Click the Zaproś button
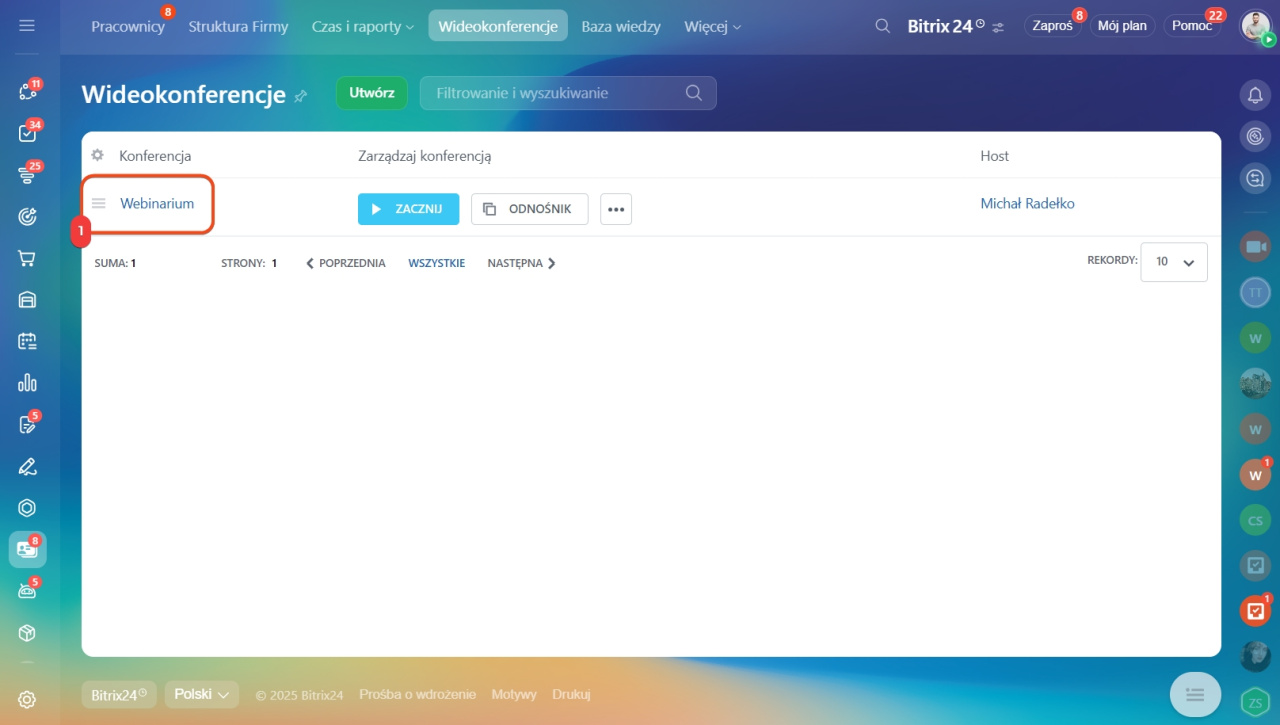1280x725 pixels. pyautogui.click(x=1052, y=26)
